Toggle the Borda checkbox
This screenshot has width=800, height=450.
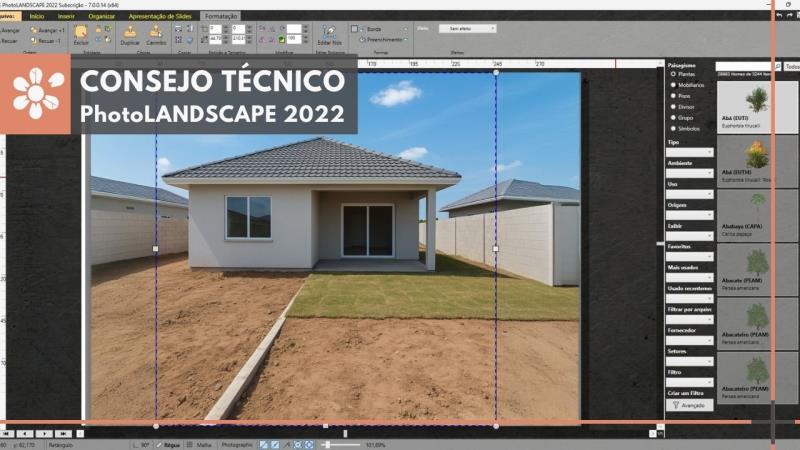click(354, 29)
